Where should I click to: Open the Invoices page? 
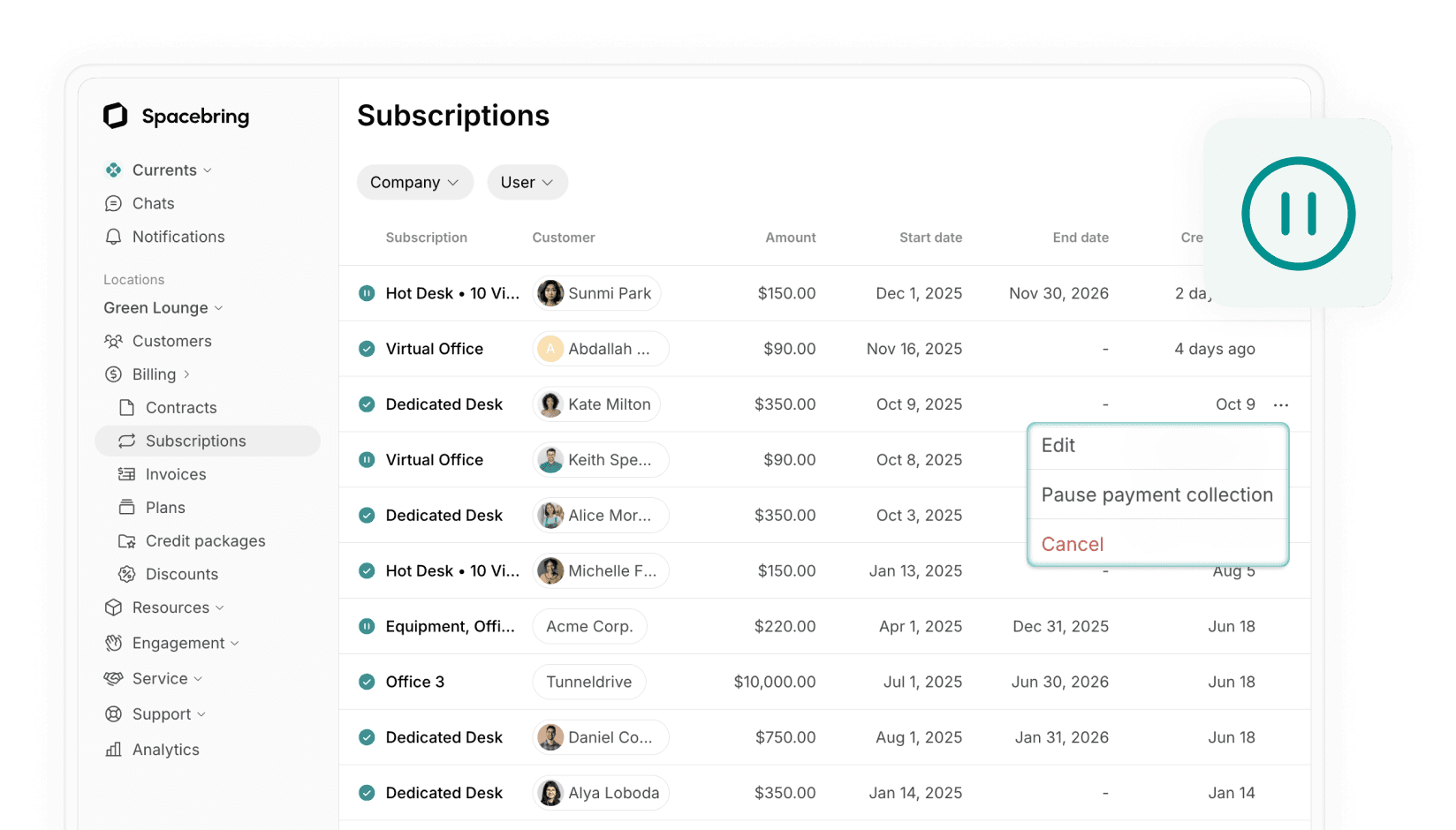[174, 474]
